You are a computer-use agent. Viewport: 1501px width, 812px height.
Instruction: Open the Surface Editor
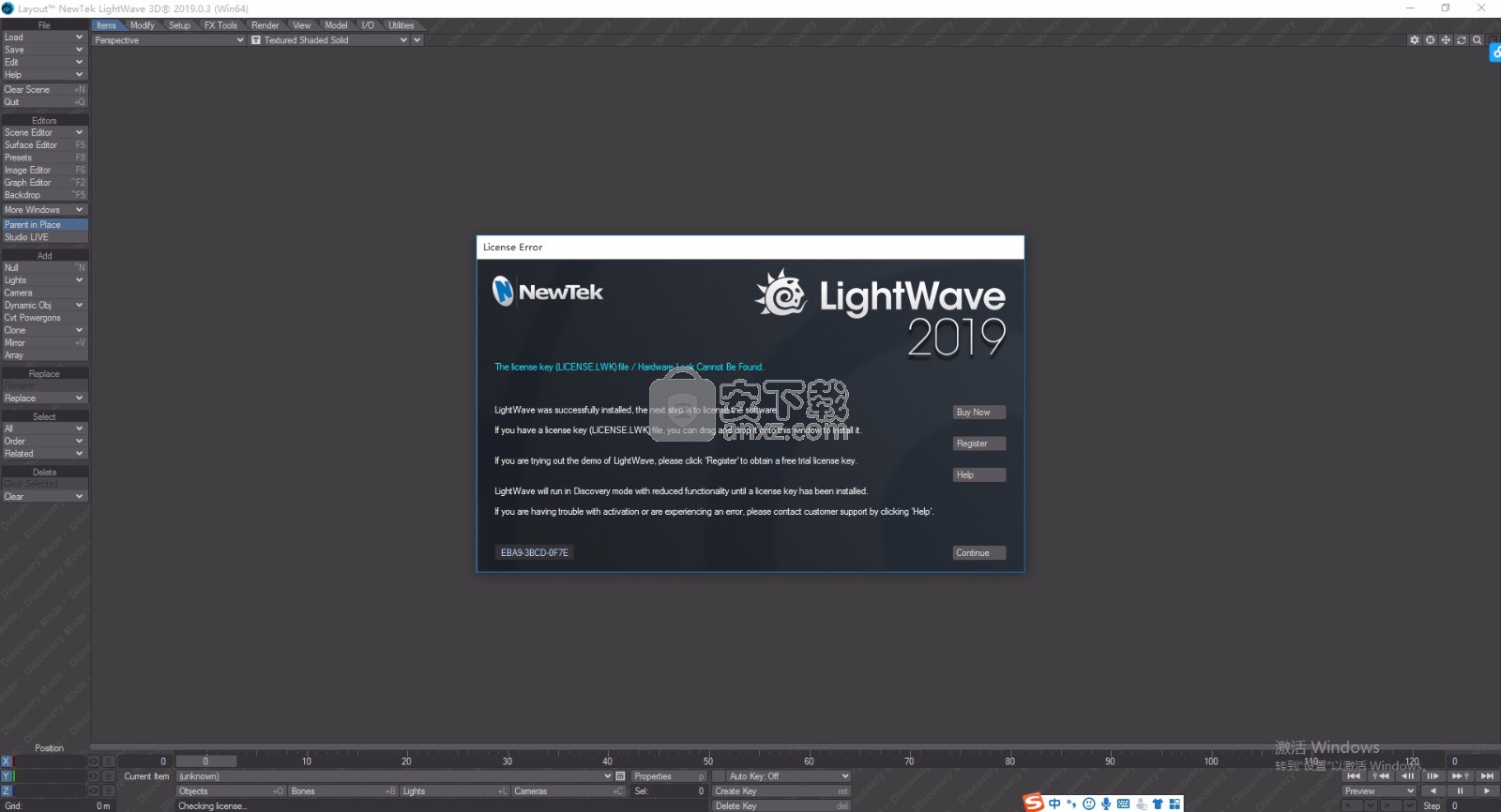44,145
